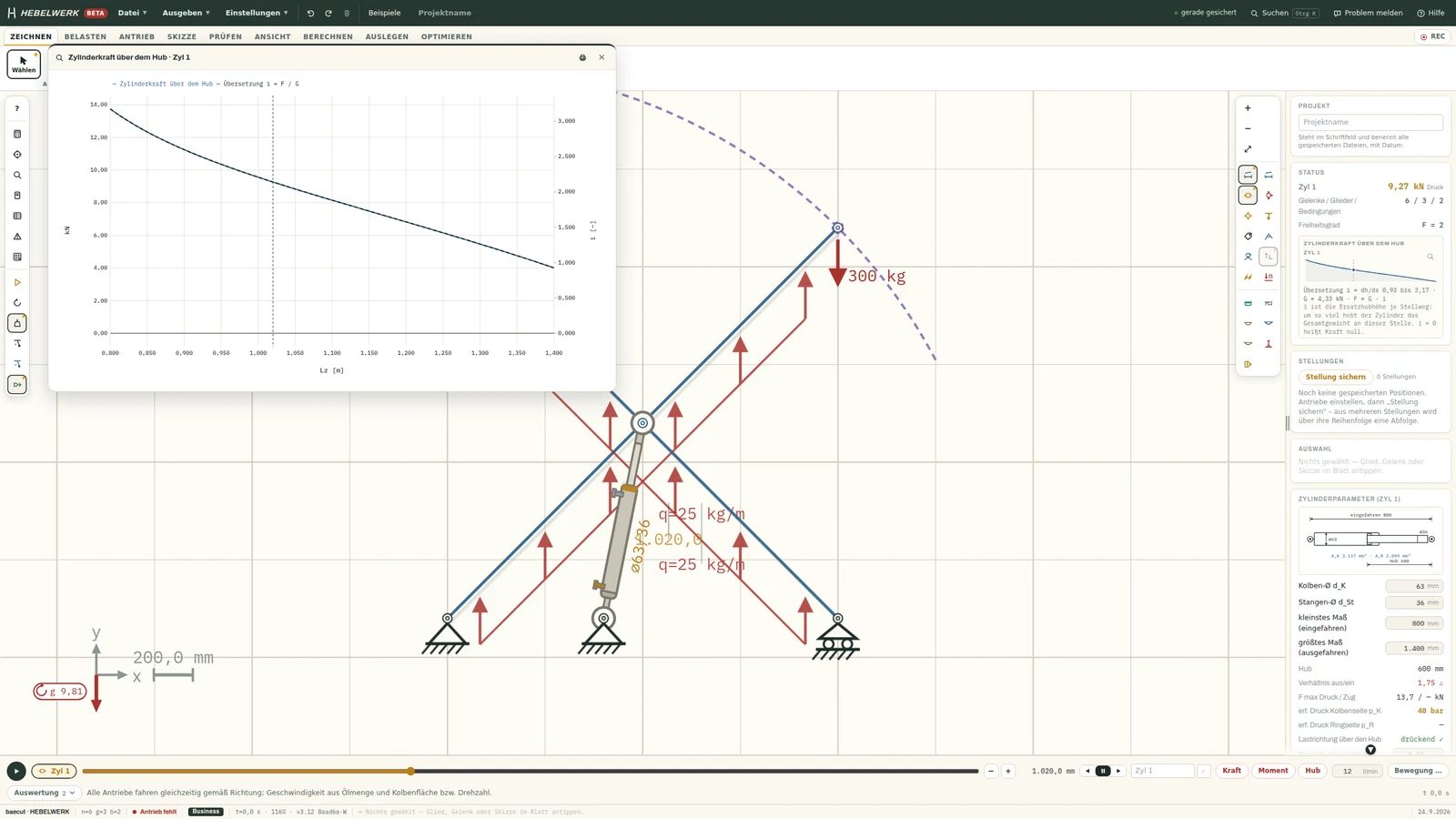Zoom in with the plus icon
This screenshot has width=1456, height=819.
[x=1248, y=108]
